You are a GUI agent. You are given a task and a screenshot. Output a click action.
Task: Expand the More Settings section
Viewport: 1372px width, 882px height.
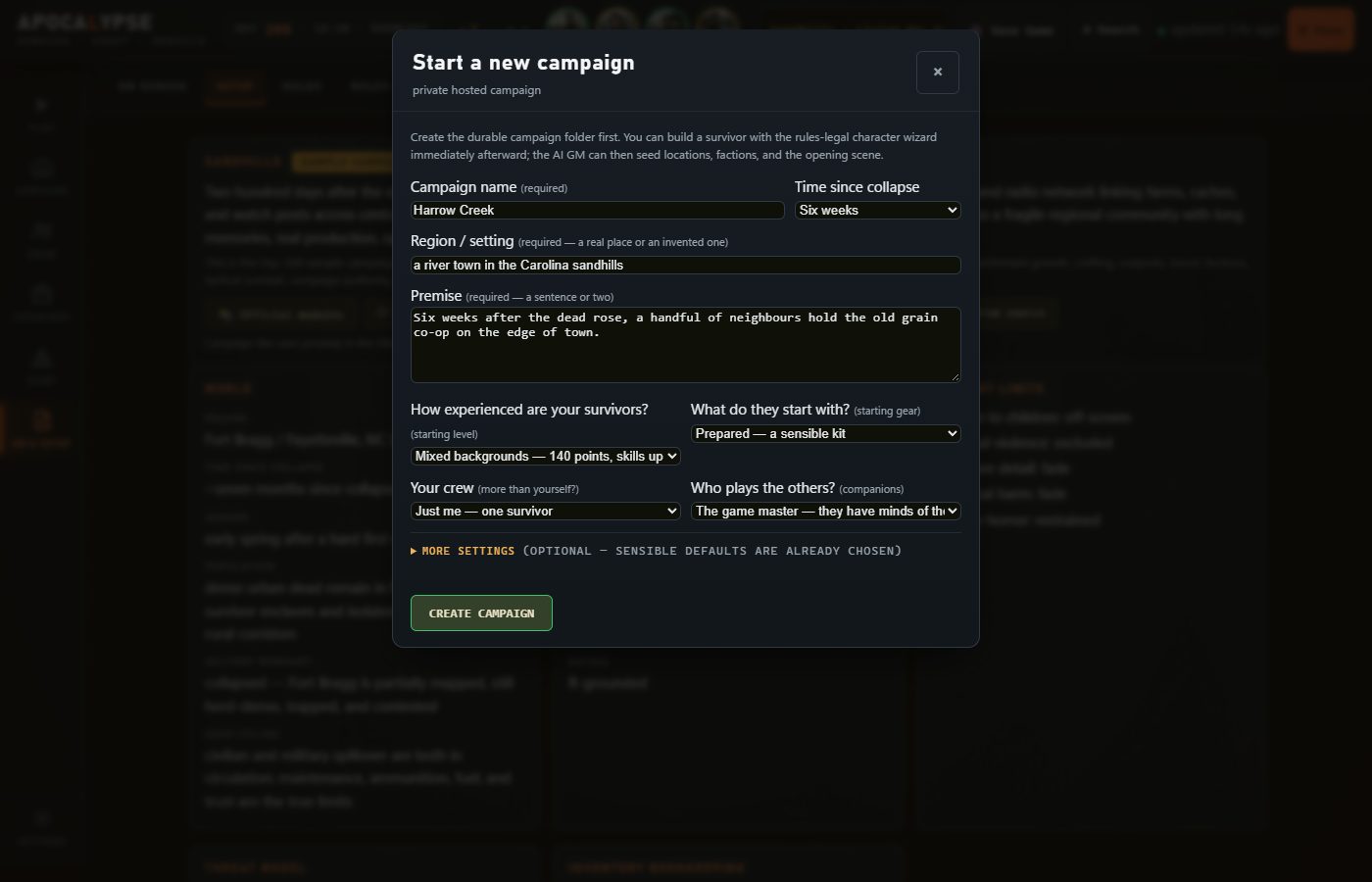(x=656, y=551)
